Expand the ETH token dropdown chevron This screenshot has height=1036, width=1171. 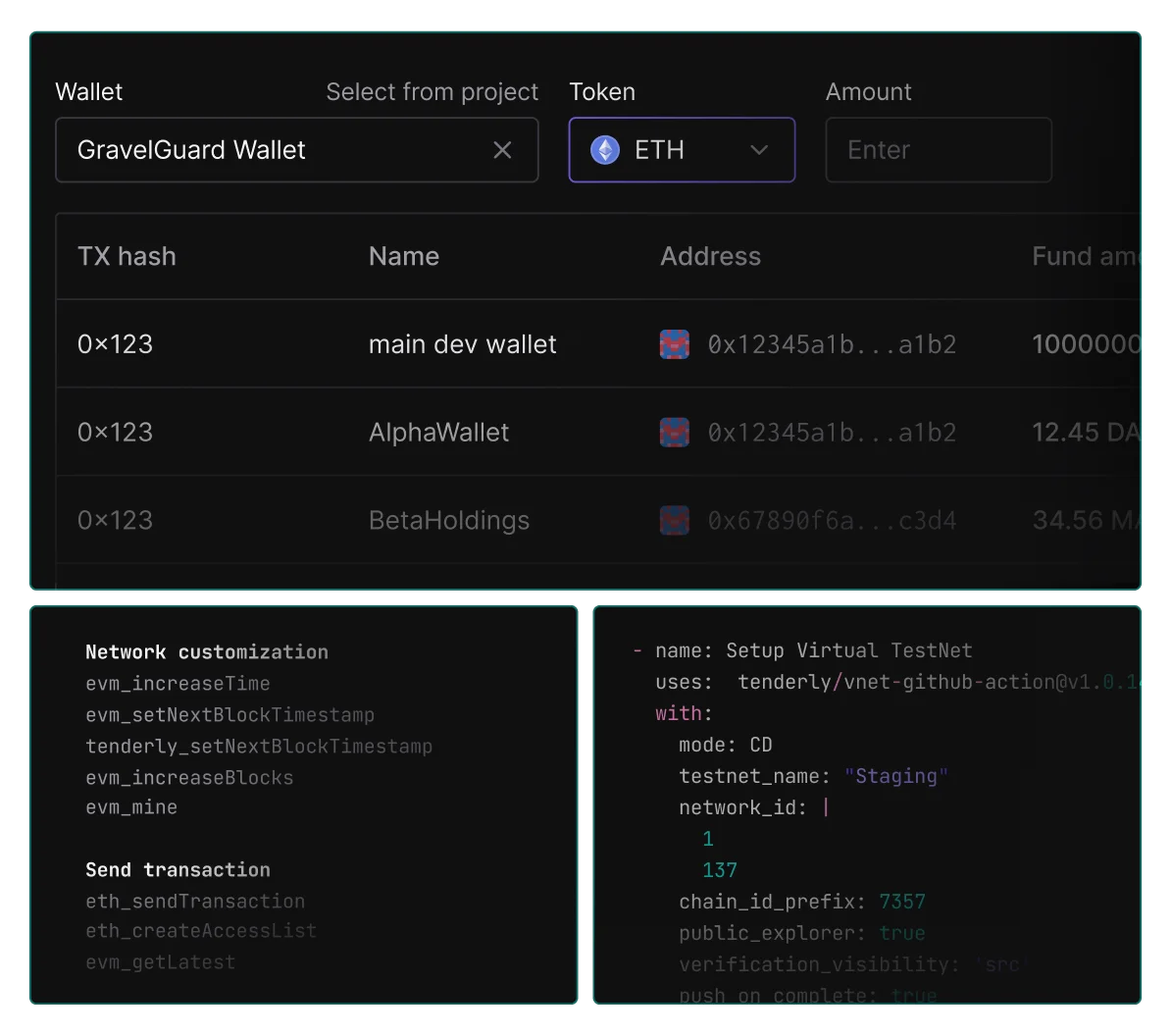758,150
